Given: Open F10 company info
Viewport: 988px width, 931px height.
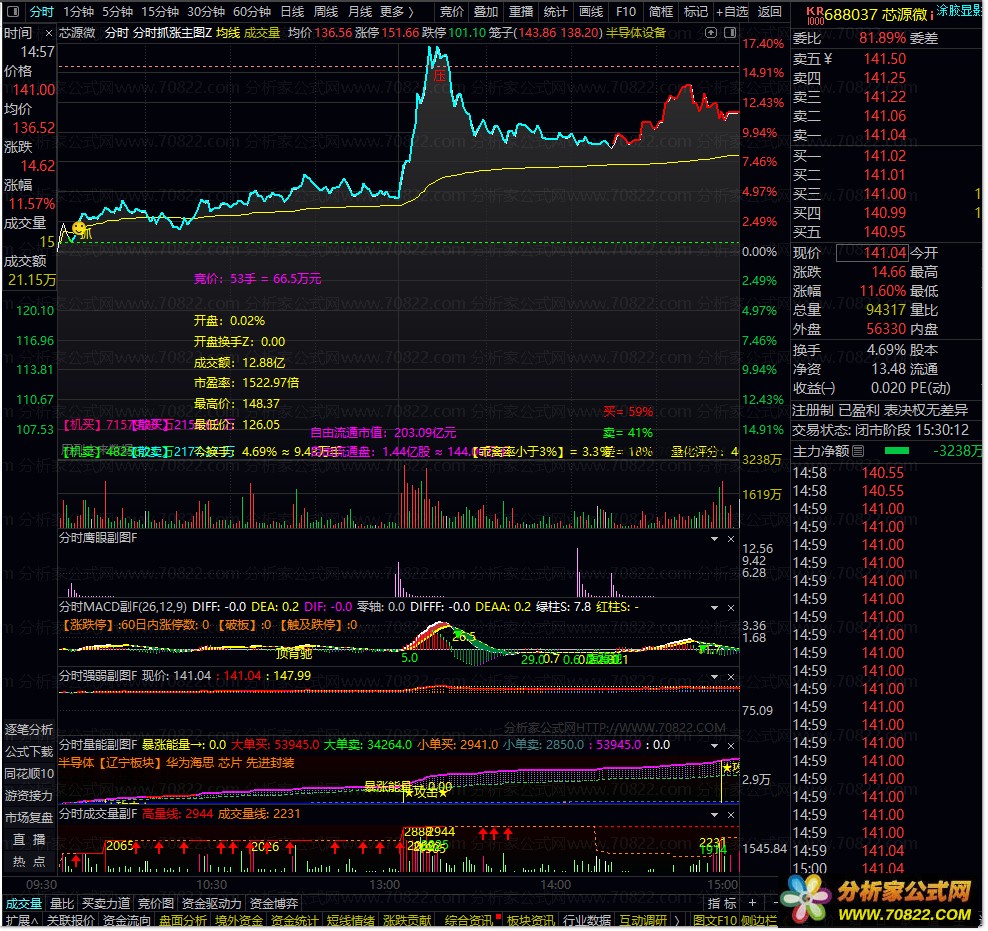Looking at the screenshot, I should point(628,12).
